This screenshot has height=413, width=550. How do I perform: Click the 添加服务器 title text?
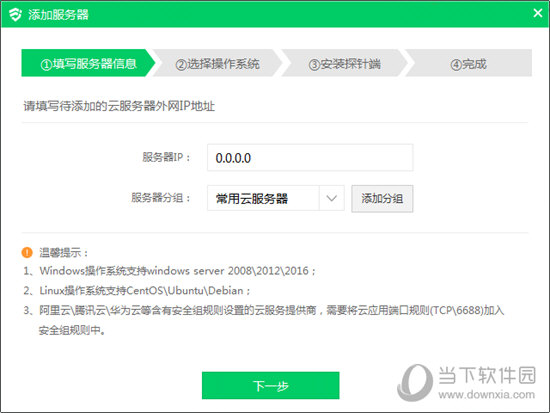(x=59, y=14)
